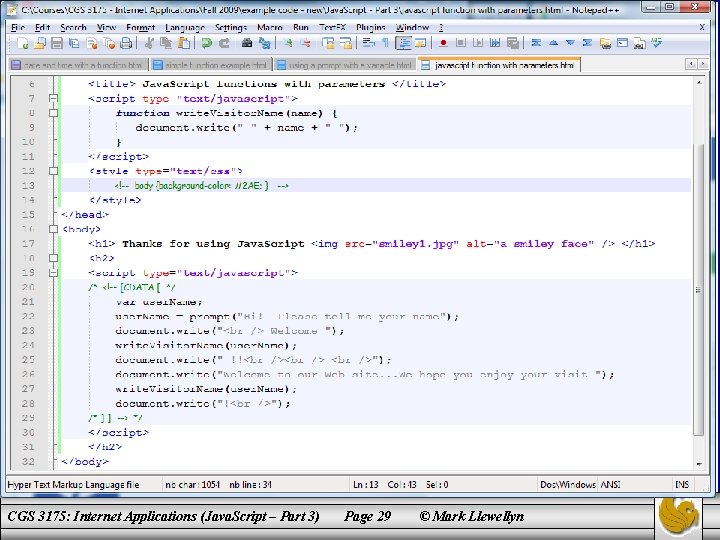
Task: Toggle word wrap in the toolbar
Action: coord(368,43)
